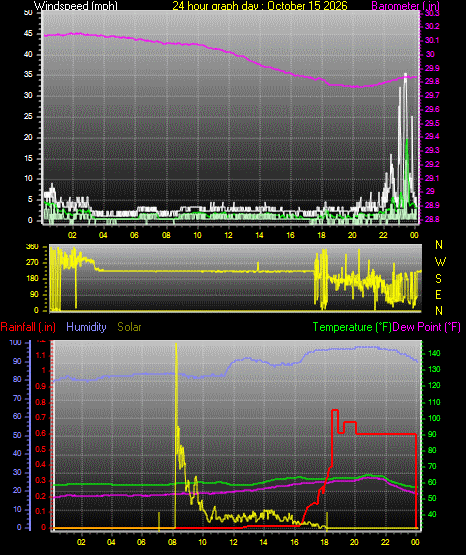Viewport: 466px width, 555px height.
Task: Click the 'E' wind direction letter
Action: 438,295
